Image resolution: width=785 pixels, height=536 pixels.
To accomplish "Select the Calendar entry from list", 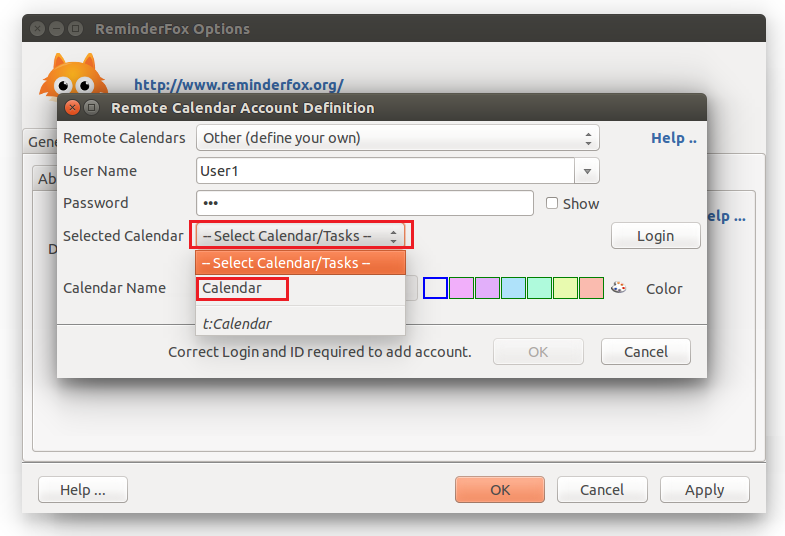I will point(300,288).
